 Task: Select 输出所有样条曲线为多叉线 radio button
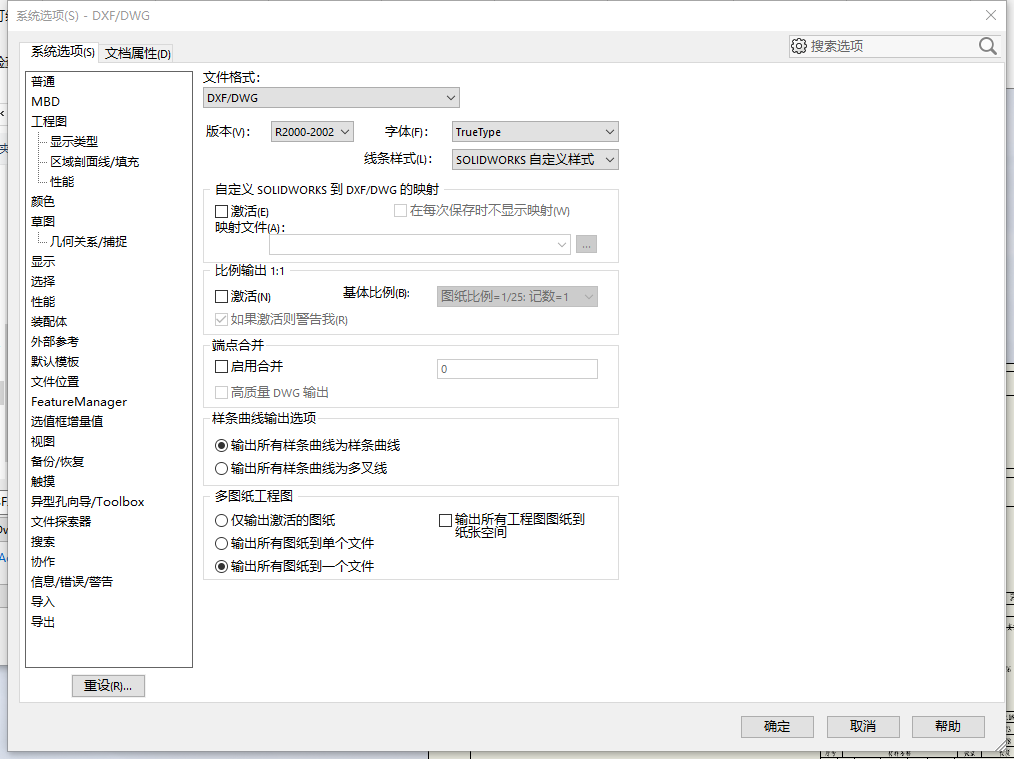click(x=222, y=468)
